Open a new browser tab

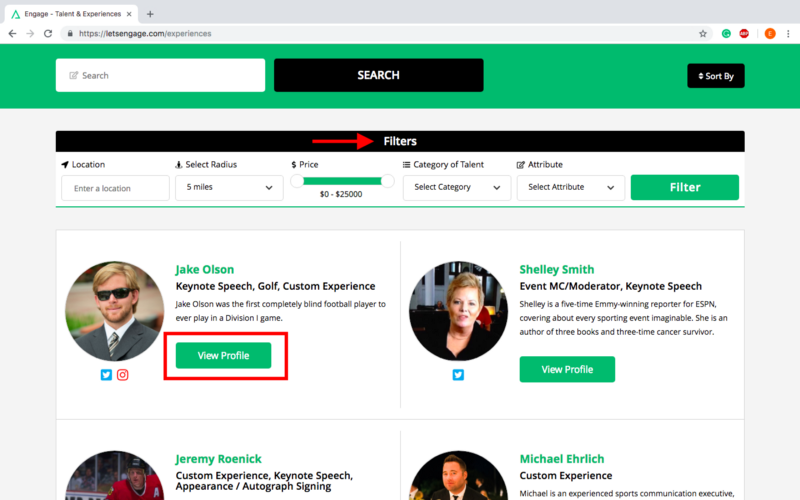tap(150, 14)
